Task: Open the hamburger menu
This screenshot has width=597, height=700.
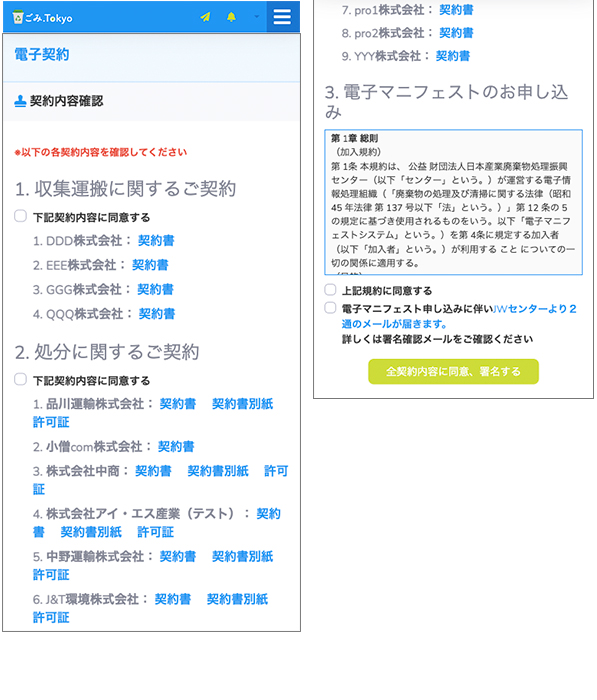Action: [x=282, y=17]
